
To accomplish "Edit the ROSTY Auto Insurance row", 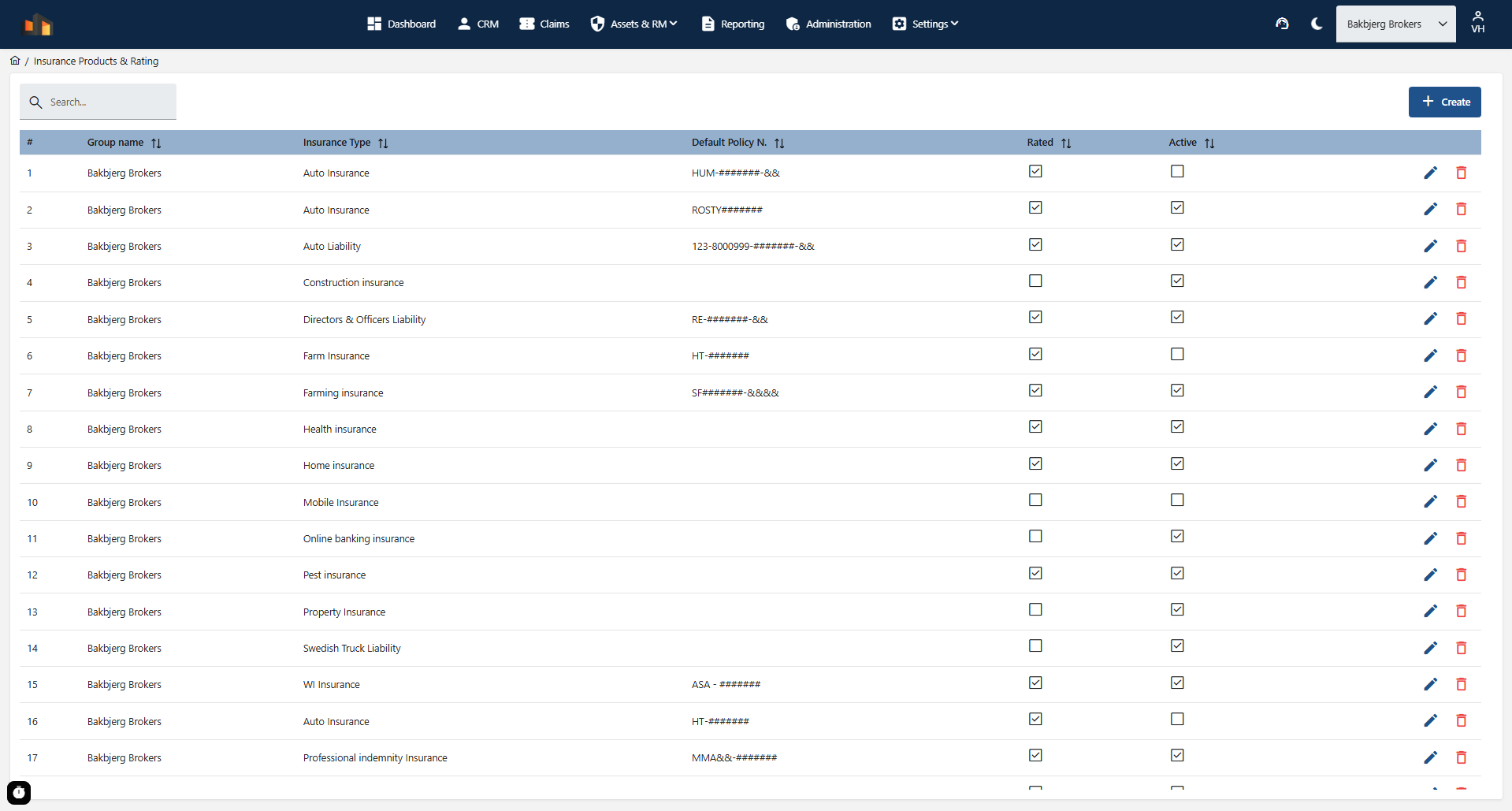I will point(1430,209).
